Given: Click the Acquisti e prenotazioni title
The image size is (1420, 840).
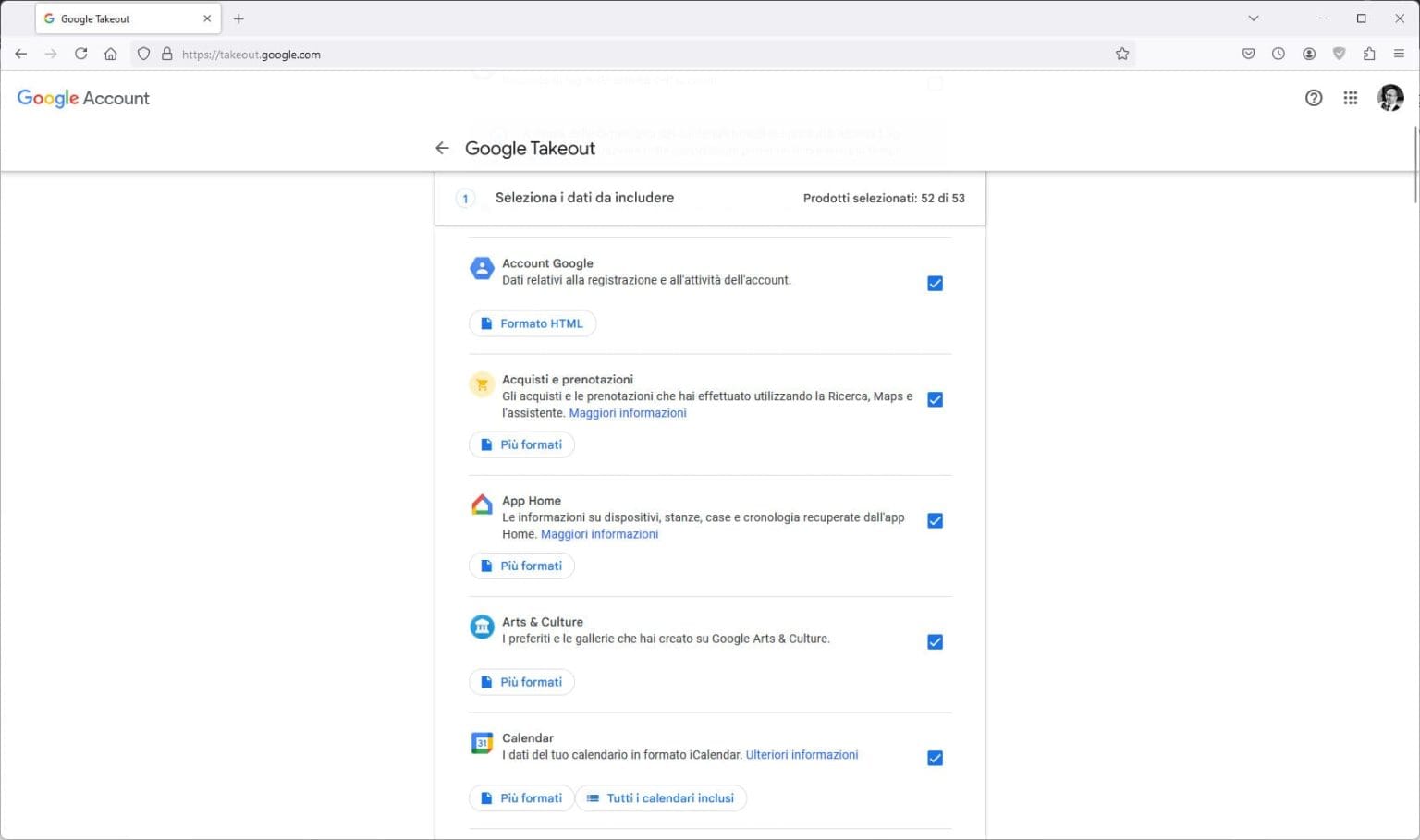Looking at the screenshot, I should 568,380.
